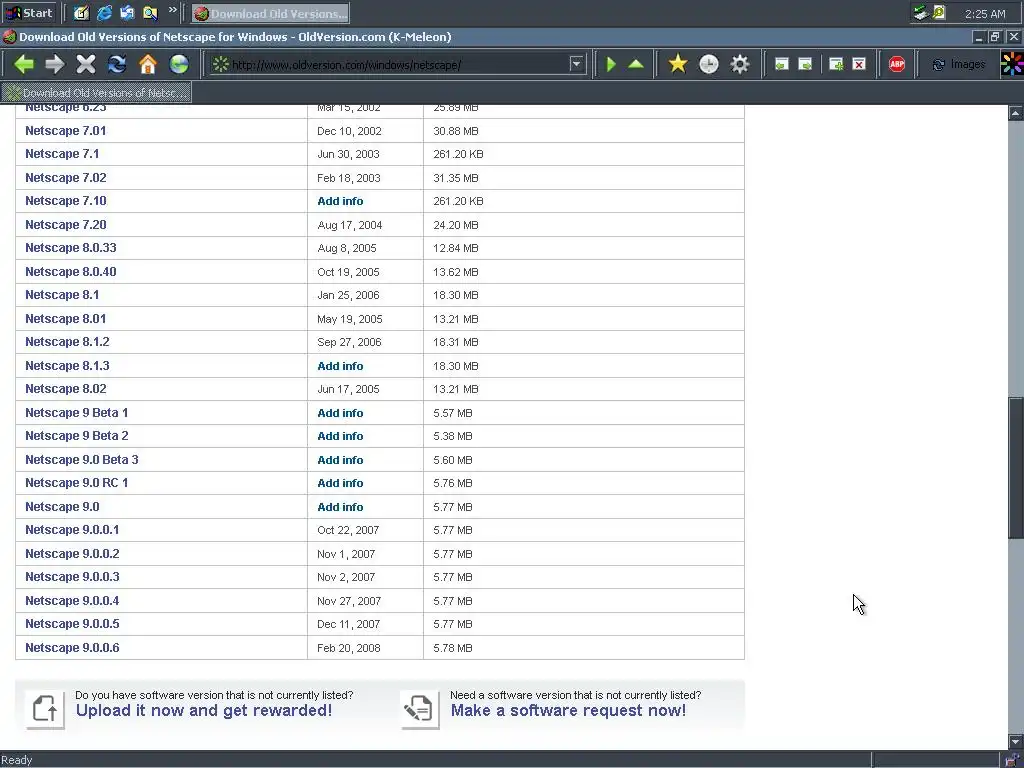The height and width of the screenshot is (768, 1024).
Task: Open History via the clock icon
Action: pos(709,64)
